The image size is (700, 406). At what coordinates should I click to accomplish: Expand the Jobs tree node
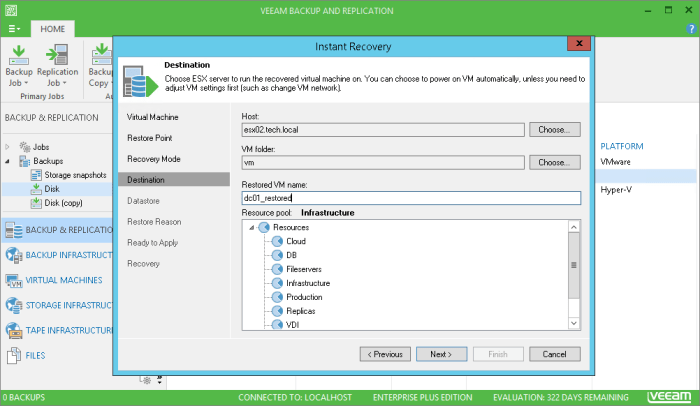click(x=7, y=147)
